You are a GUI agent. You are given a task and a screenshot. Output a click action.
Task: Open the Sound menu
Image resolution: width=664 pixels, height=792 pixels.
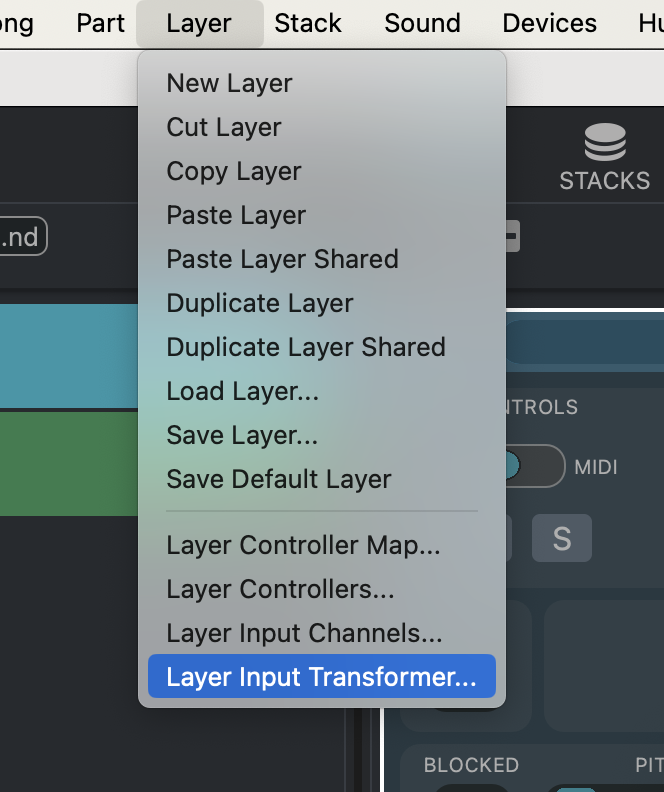pos(422,23)
